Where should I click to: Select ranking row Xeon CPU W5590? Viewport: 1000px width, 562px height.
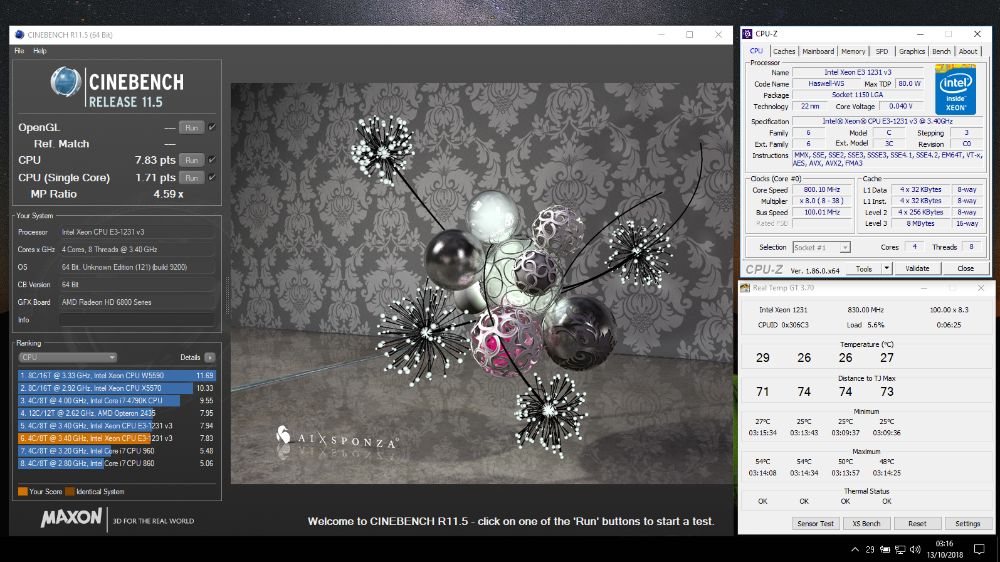(116, 376)
